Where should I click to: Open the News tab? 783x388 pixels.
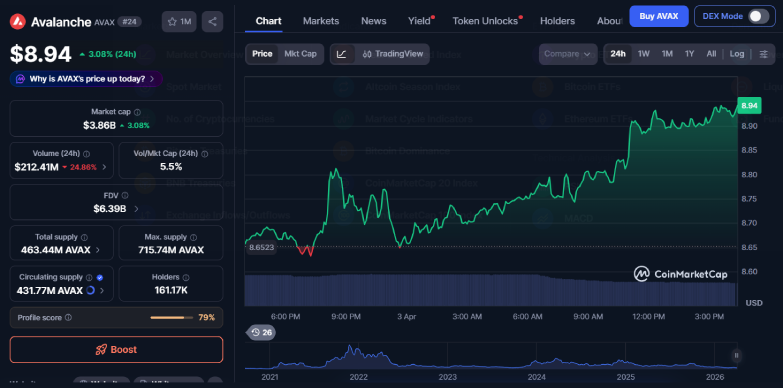[374, 21]
